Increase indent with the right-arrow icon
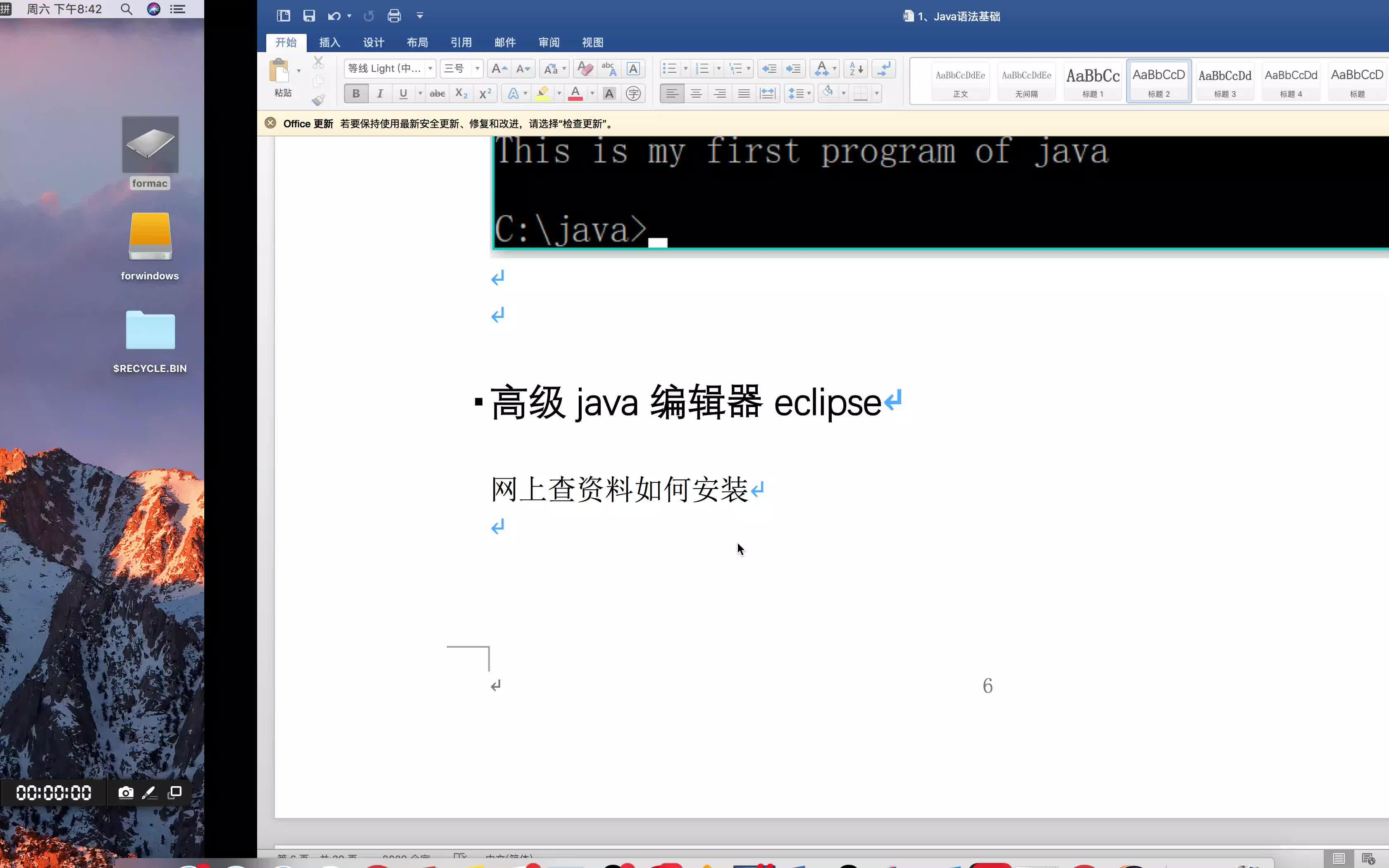Image resolution: width=1389 pixels, height=868 pixels. (x=793, y=69)
